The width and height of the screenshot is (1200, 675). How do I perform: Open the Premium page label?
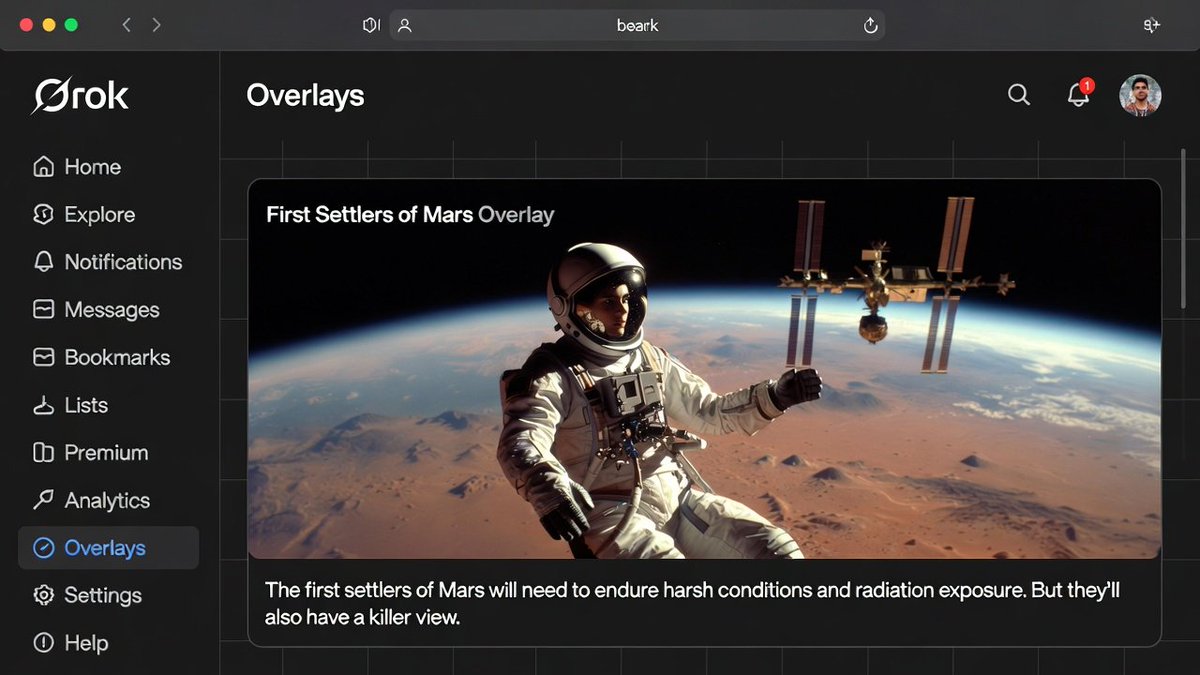click(x=106, y=453)
